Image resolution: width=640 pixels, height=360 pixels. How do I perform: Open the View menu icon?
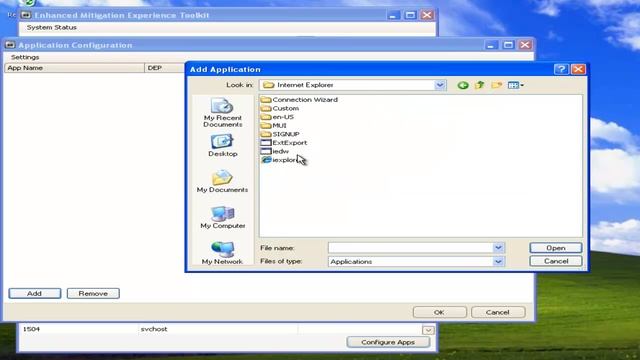pyautogui.click(x=516, y=85)
